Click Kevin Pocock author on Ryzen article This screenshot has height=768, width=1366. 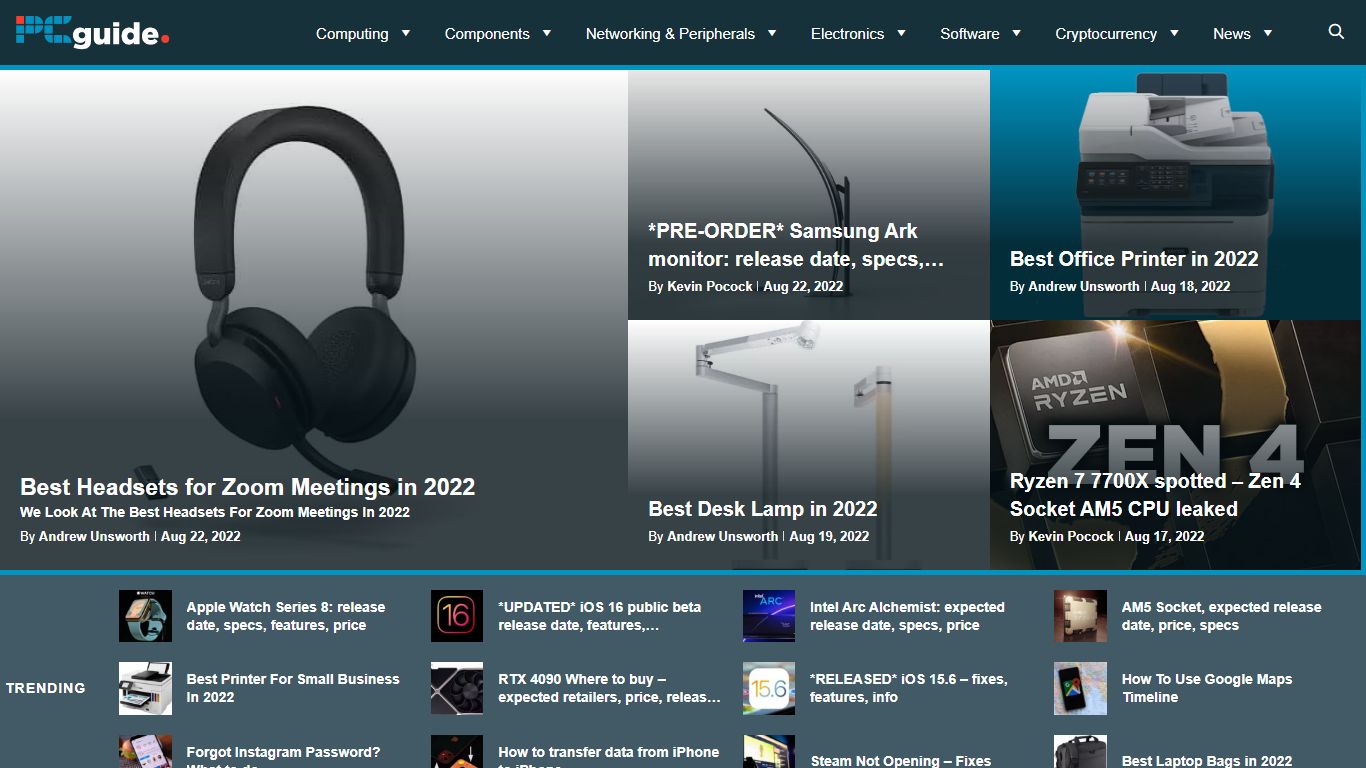coord(1071,536)
